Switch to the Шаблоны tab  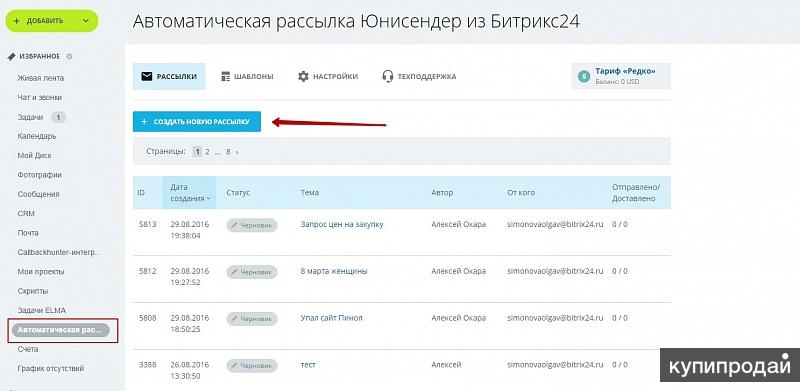pyautogui.click(x=247, y=77)
